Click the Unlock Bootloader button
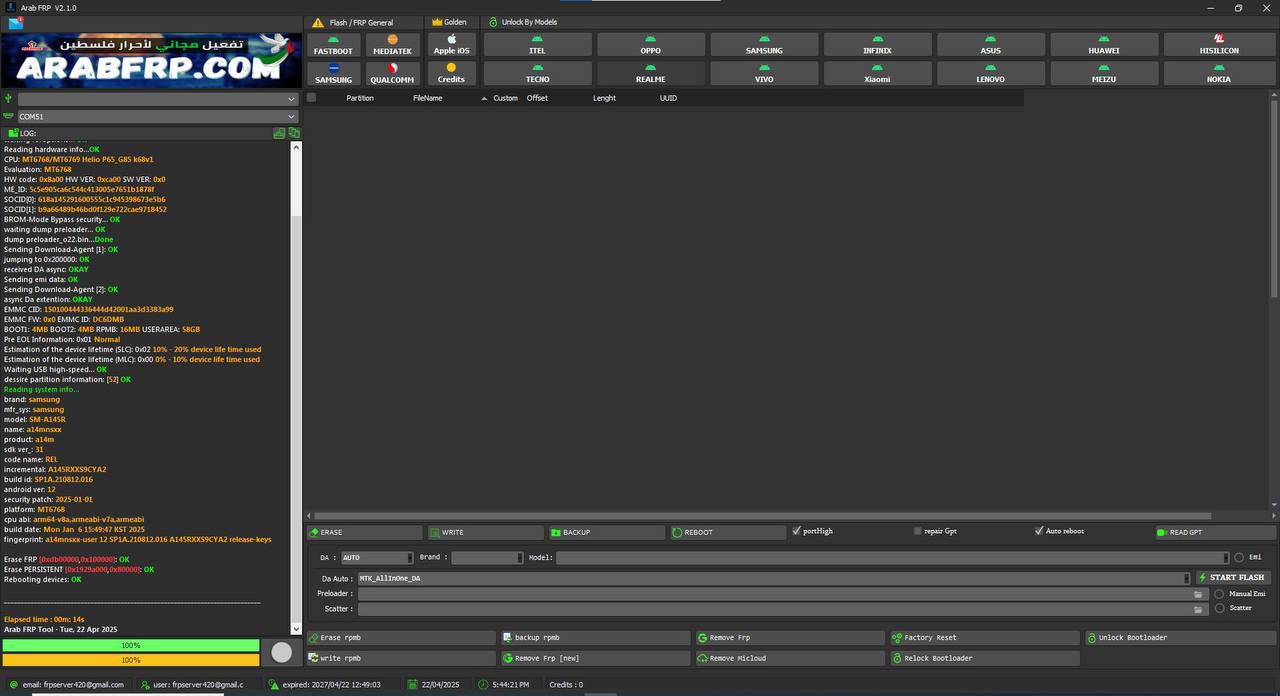The image size is (1280, 696). pyautogui.click(x=1181, y=638)
